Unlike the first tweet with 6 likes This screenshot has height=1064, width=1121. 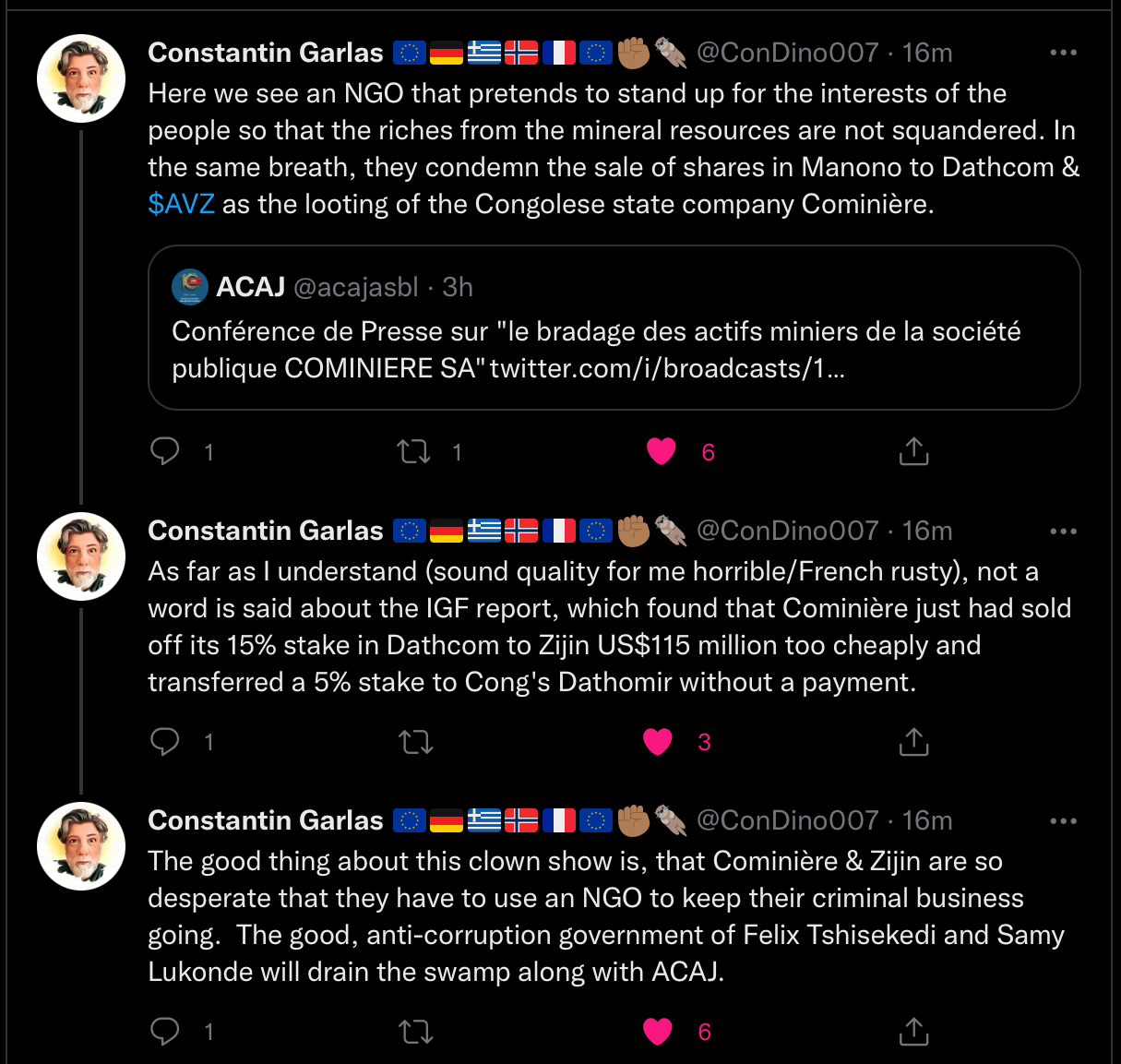click(661, 451)
